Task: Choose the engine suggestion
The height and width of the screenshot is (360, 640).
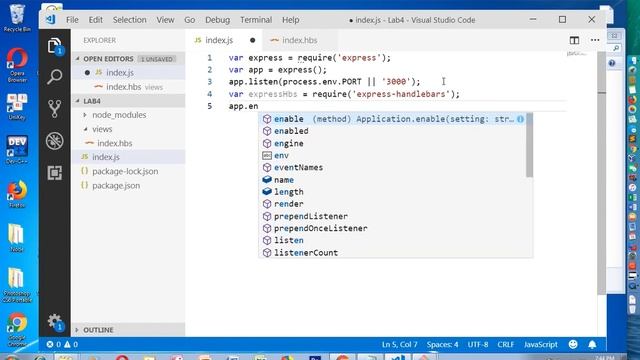Action: click(393, 143)
